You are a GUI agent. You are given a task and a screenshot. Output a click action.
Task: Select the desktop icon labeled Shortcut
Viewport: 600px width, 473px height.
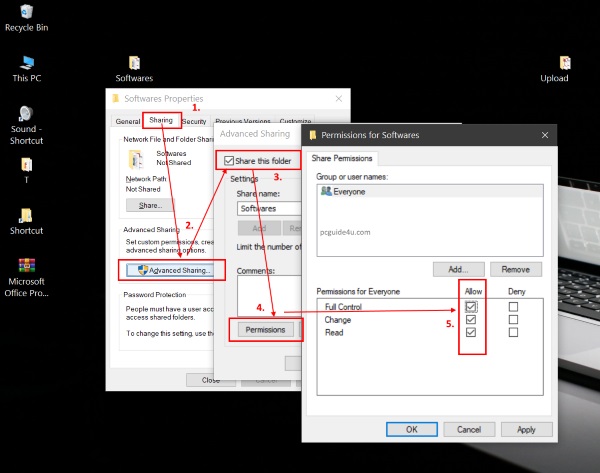(27, 215)
